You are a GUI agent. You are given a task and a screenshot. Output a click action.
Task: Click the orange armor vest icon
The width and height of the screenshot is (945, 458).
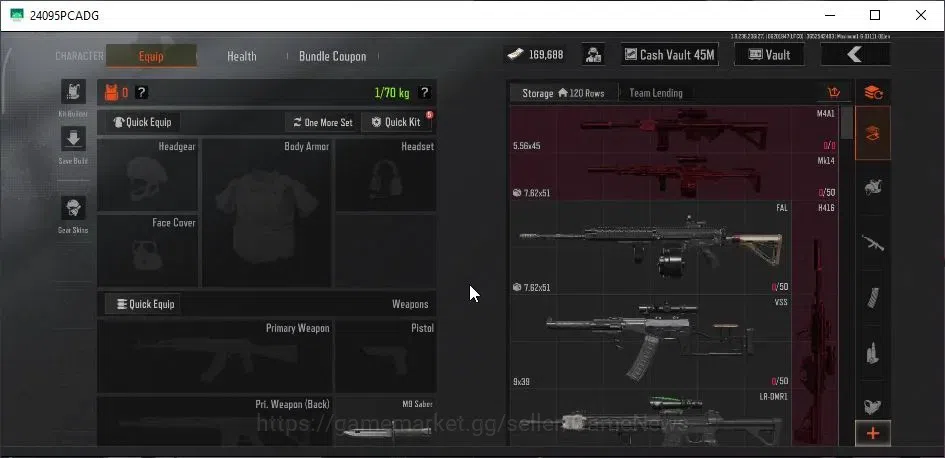pos(111,93)
